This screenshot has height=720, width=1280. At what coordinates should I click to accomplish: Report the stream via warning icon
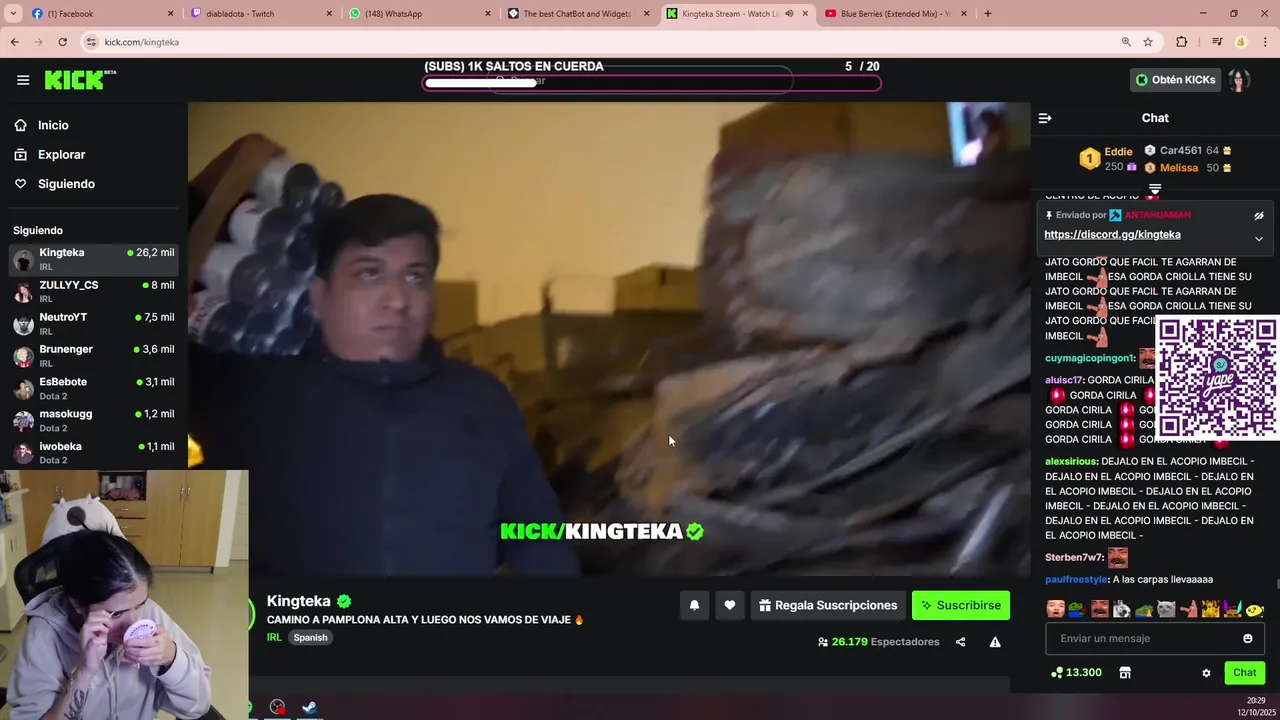pos(995,642)
